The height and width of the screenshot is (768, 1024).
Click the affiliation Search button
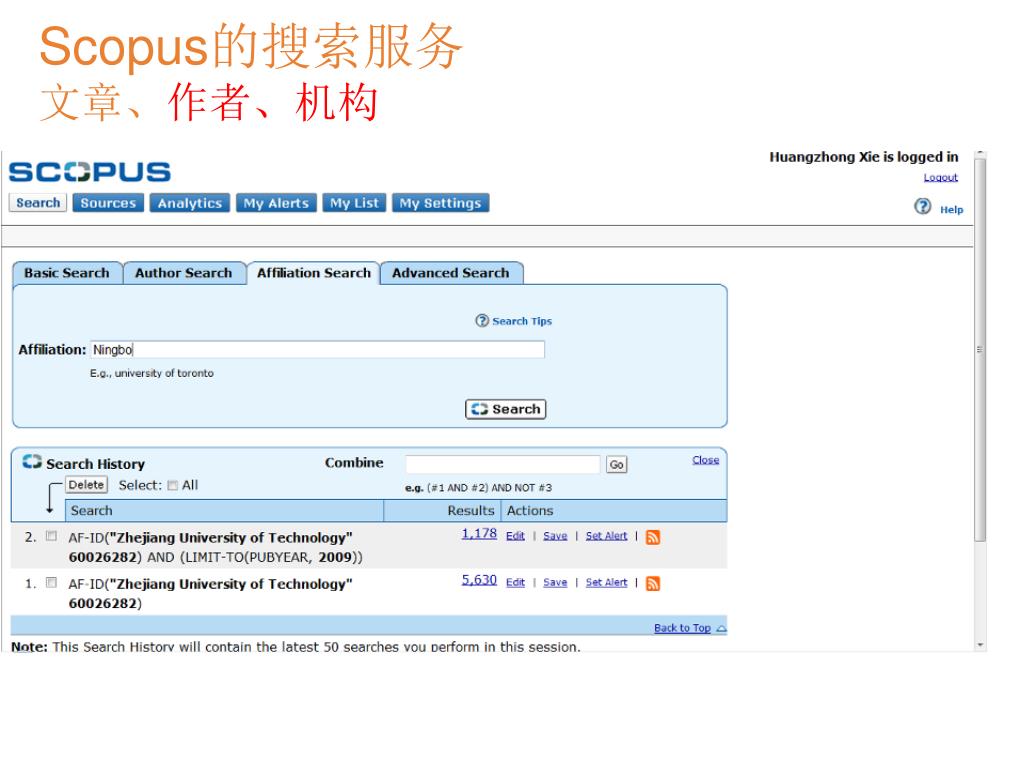(x=505, y=409)
